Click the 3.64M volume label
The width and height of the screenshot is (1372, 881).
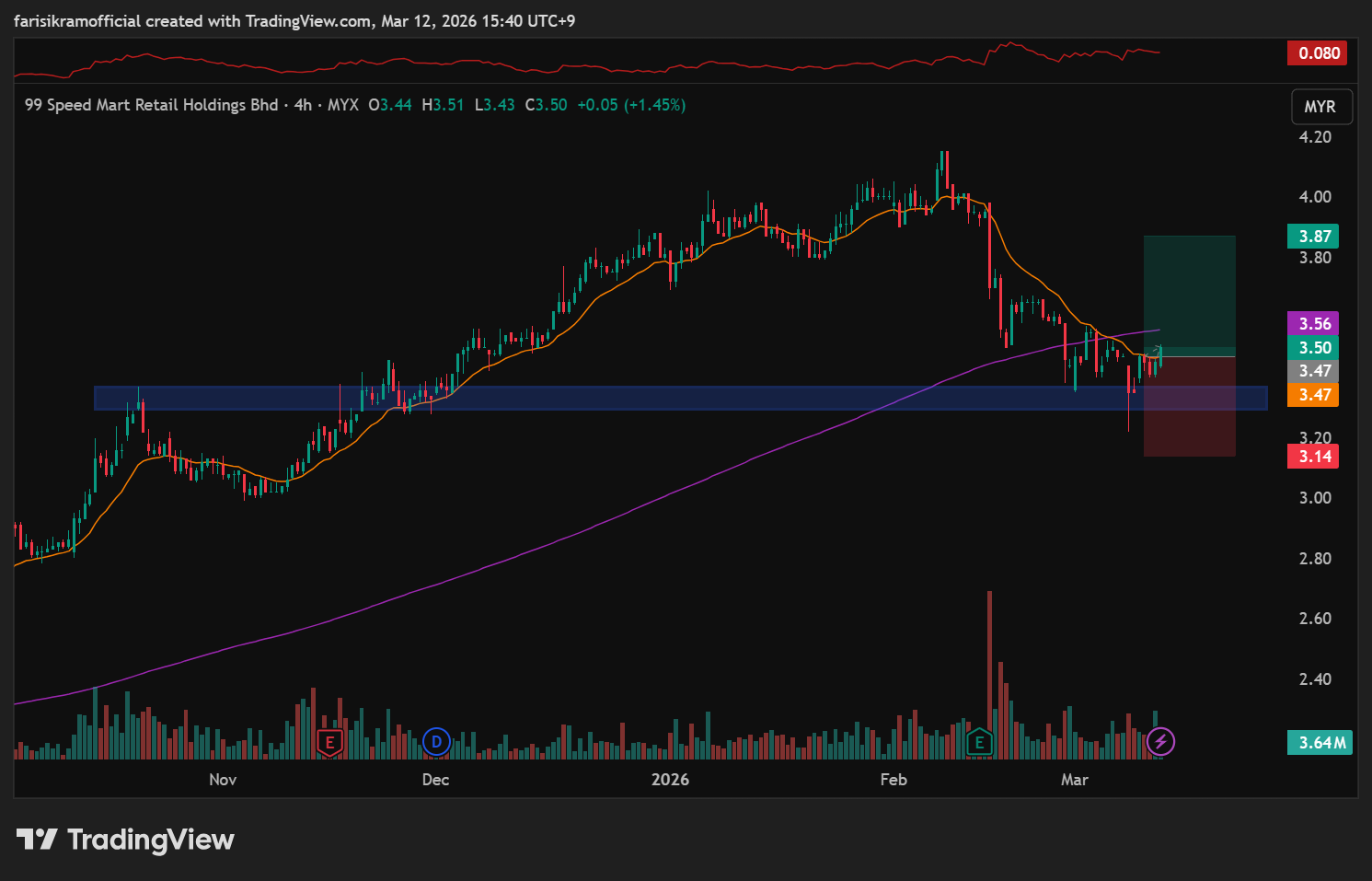(1320, 742)
